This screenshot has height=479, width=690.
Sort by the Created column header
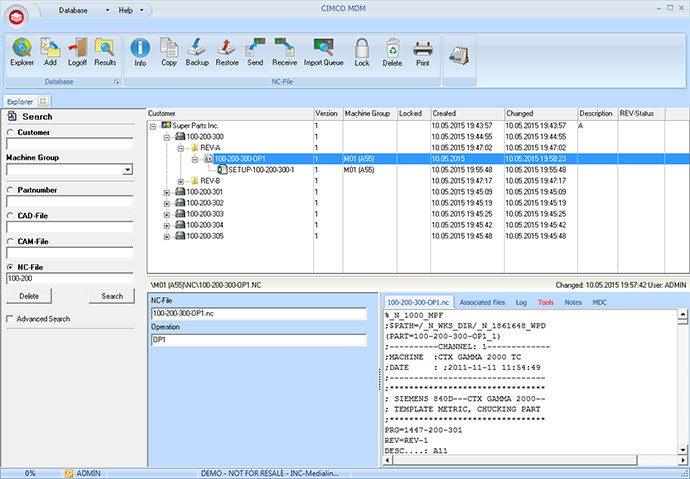click(467, 113)
